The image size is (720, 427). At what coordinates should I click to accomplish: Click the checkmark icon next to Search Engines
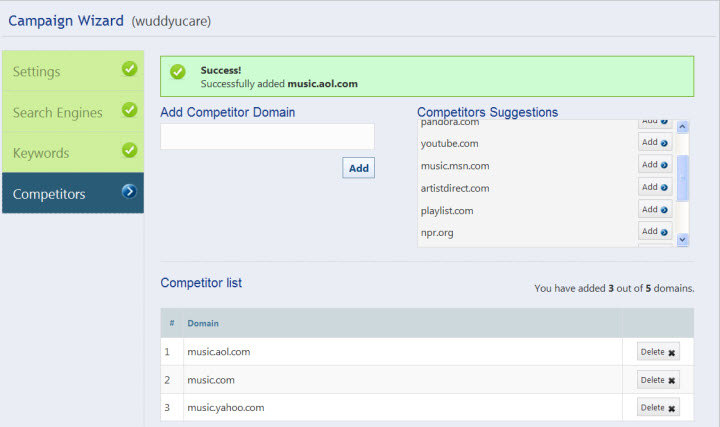point(129,110)
